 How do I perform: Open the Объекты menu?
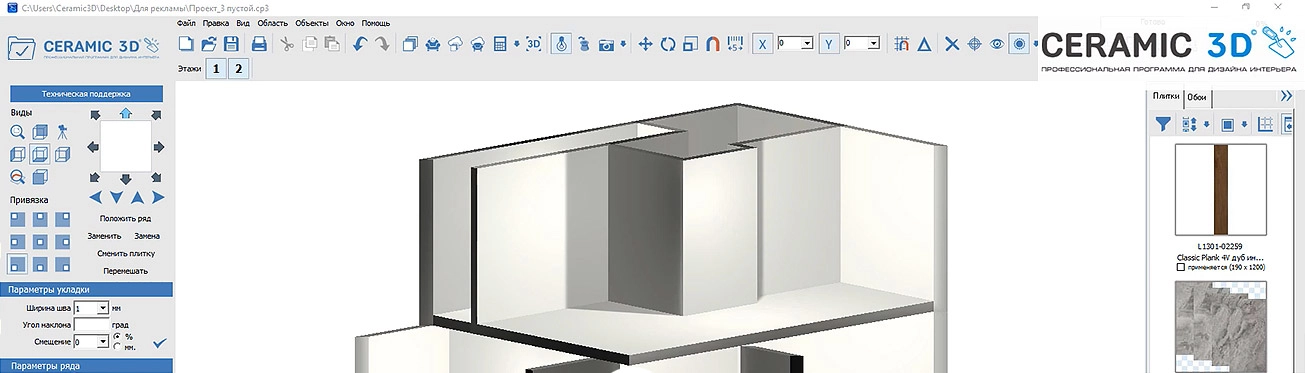[312, 22]
